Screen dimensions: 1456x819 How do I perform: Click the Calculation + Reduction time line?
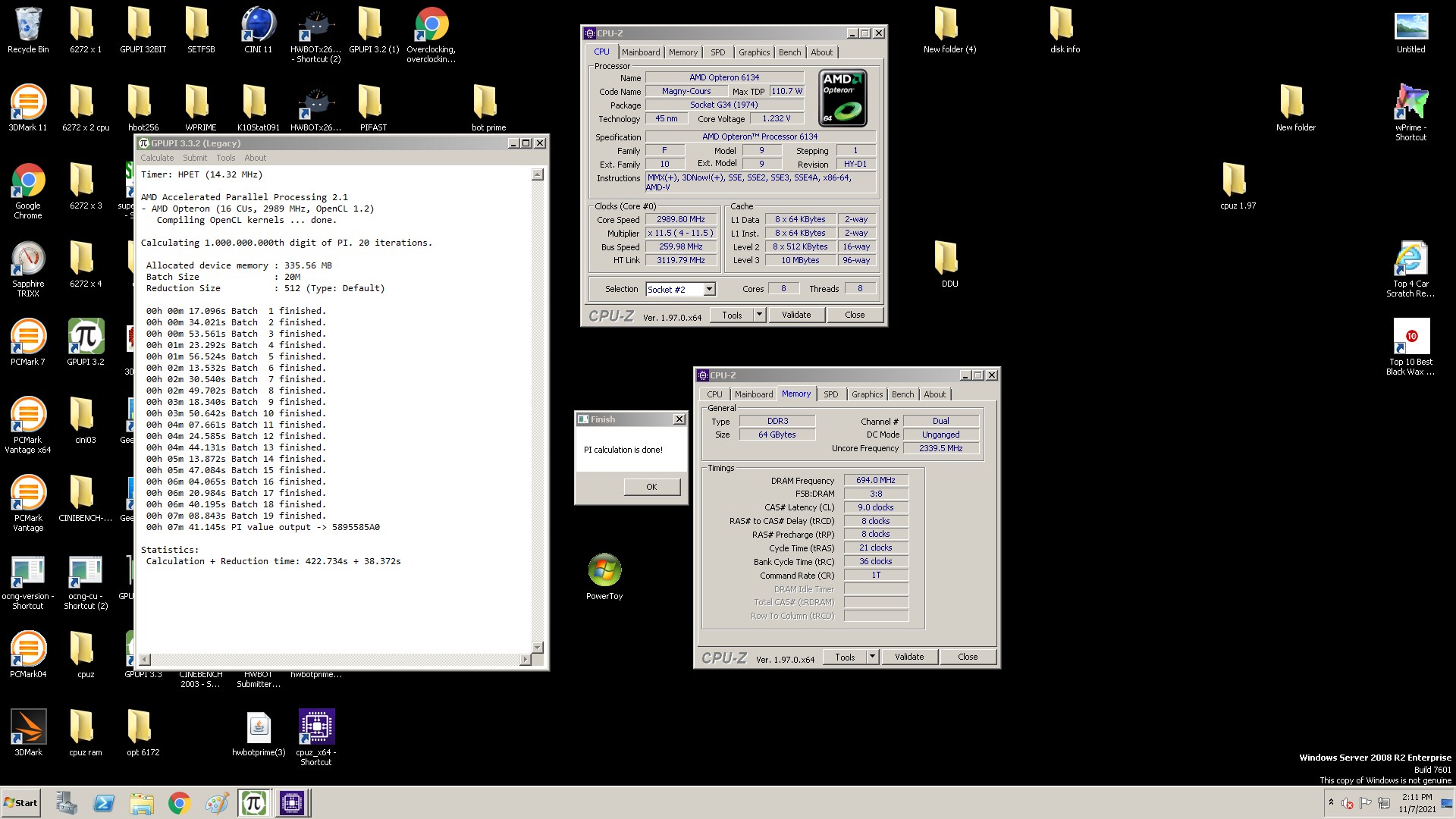pyautogui.click(x=273, y=561)
